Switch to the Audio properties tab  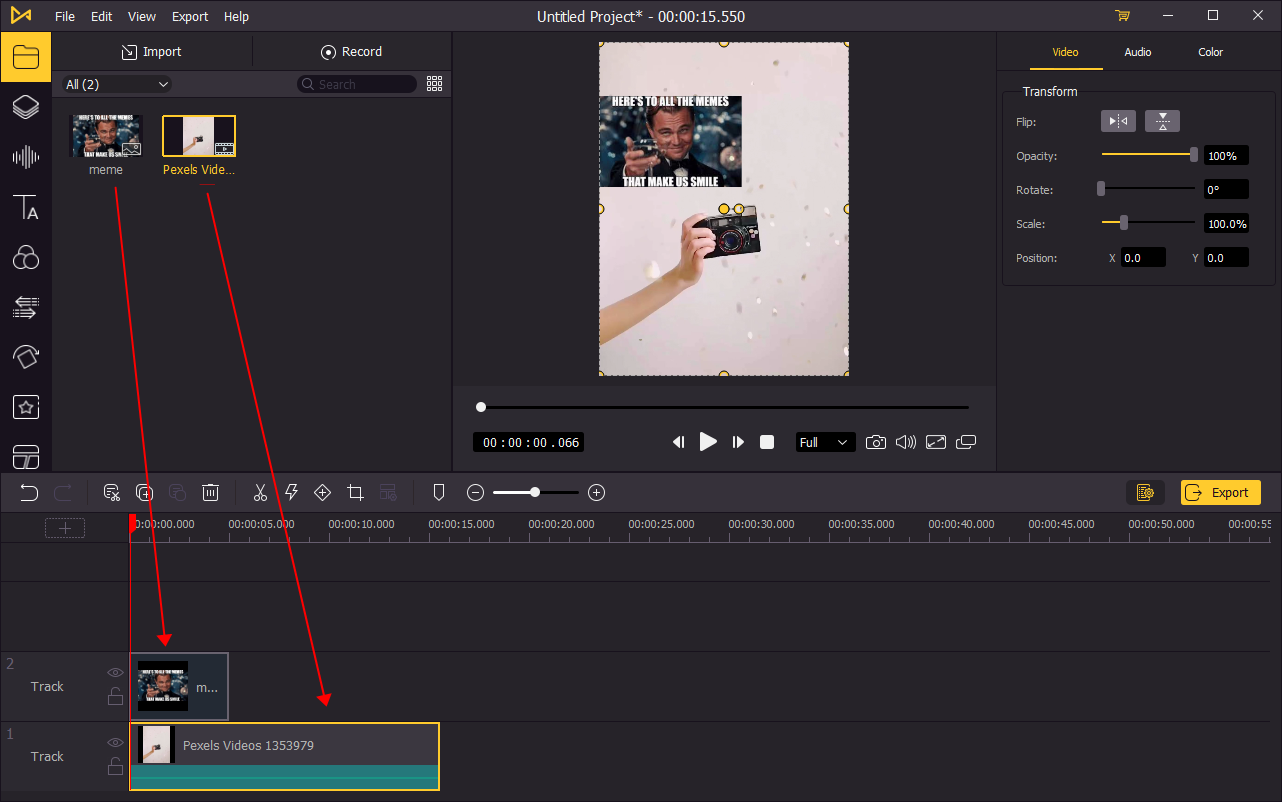[x=1138, y=52]
